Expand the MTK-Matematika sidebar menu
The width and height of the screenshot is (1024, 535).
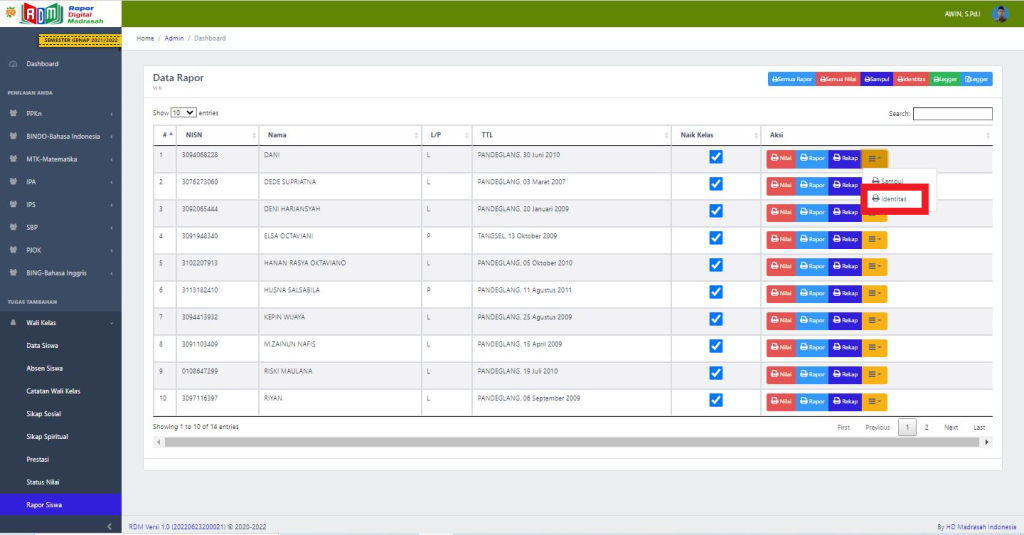pyautogui.click(x=62, y=159)
